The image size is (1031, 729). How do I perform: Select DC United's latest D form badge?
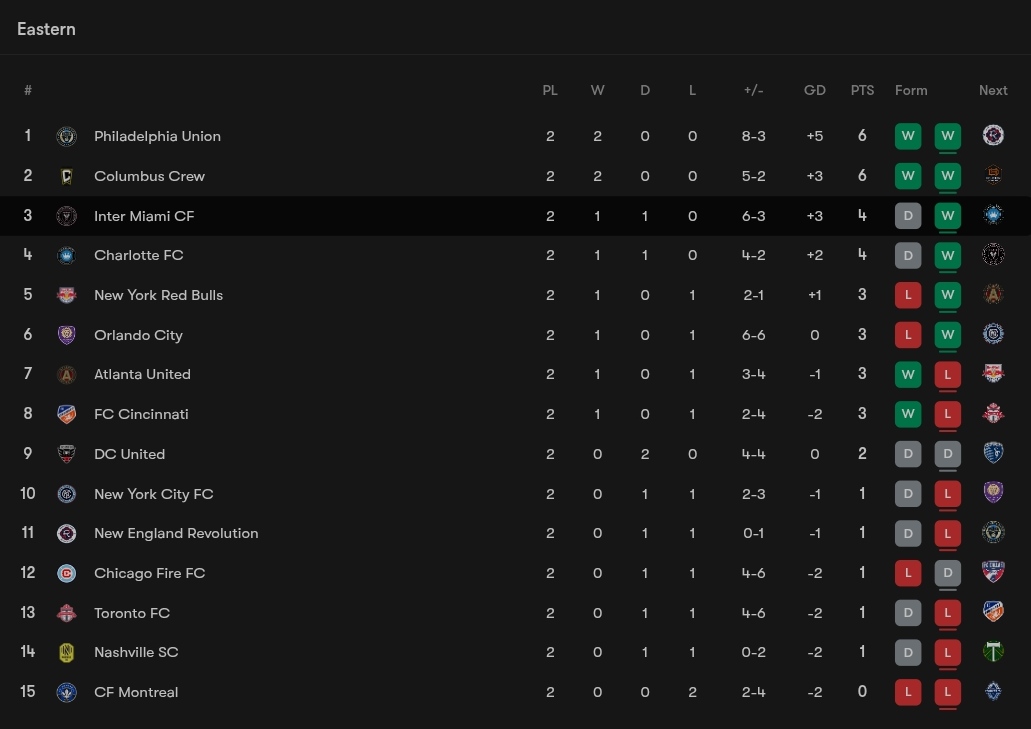click(x=947, y=454)
